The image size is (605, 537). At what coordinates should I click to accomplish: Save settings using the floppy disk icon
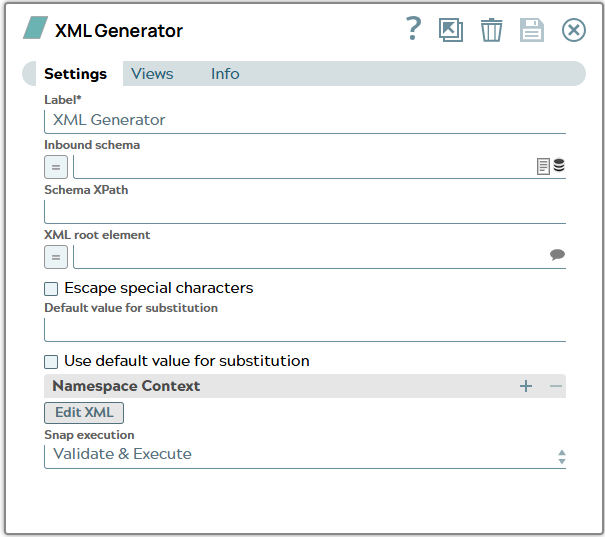[532, 30]
